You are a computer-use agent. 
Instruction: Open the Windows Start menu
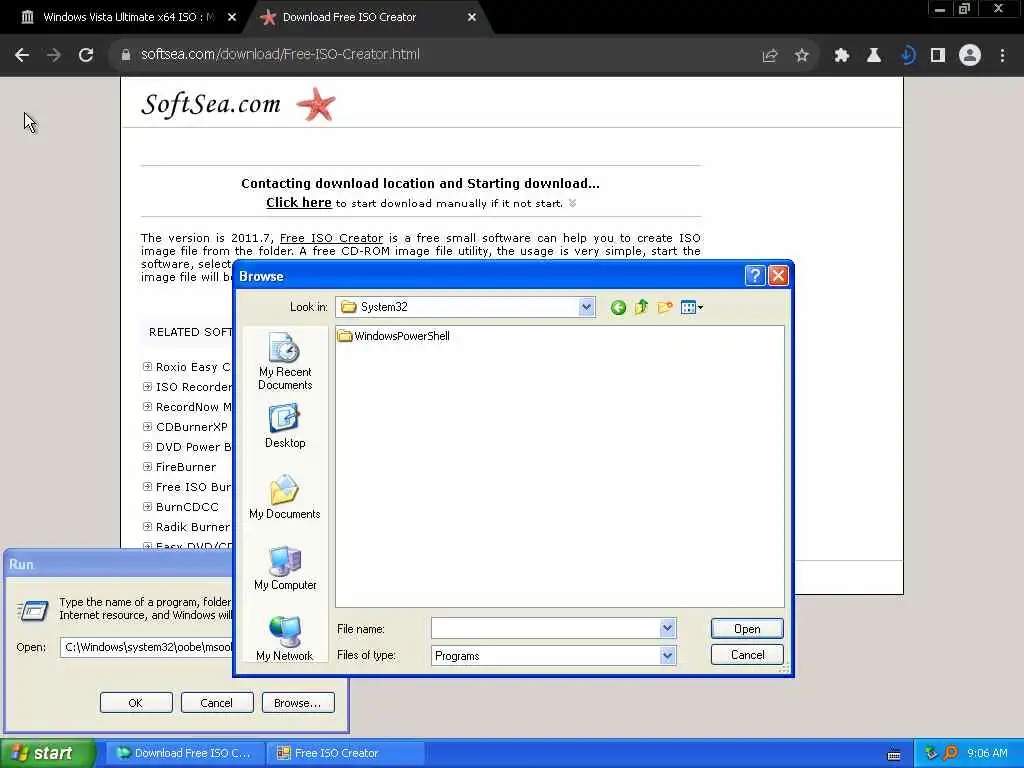pos(47,753)
